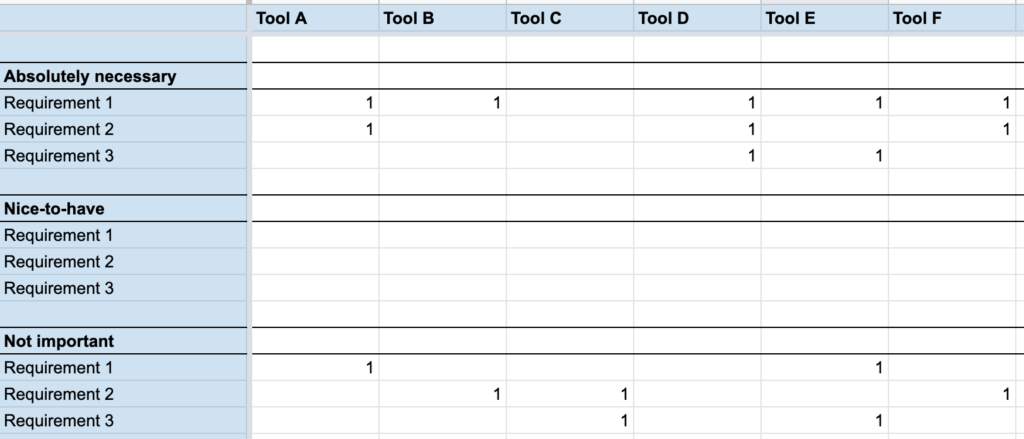Select Tool A cell in Not important Requirement 1
The height and width of the screenshot is (439, 1024).
coord(315,368)
